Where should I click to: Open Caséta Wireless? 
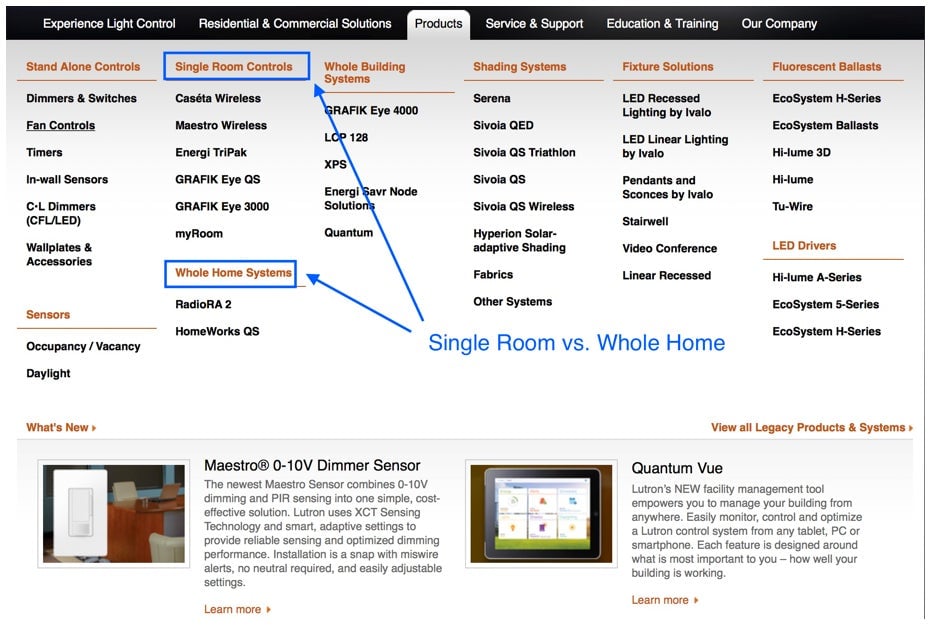tap(218, 99)
